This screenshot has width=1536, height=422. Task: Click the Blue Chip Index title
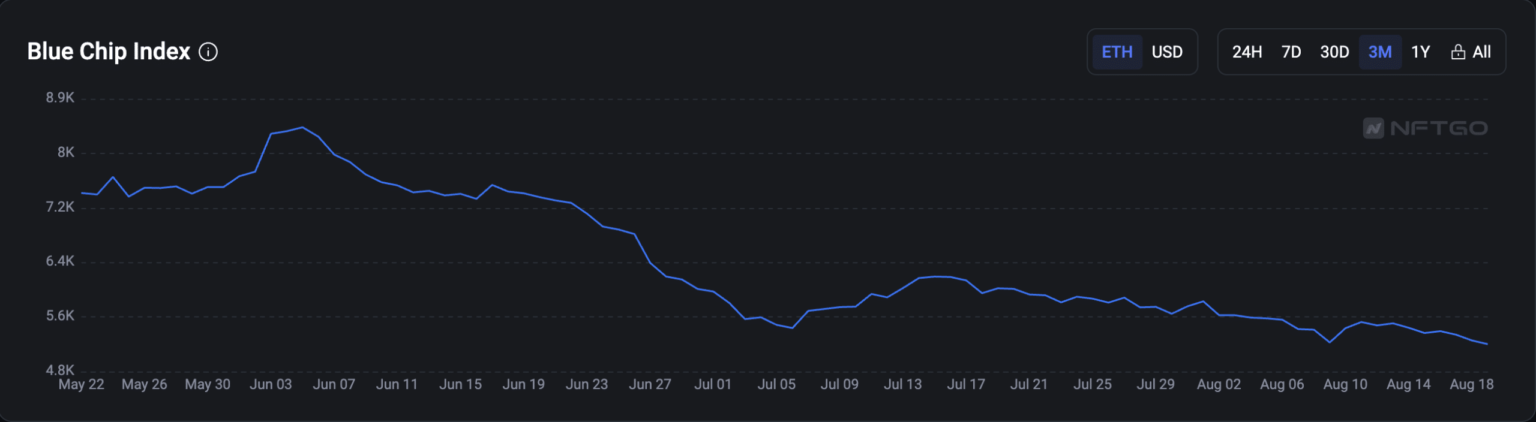[x=108, y=52]
